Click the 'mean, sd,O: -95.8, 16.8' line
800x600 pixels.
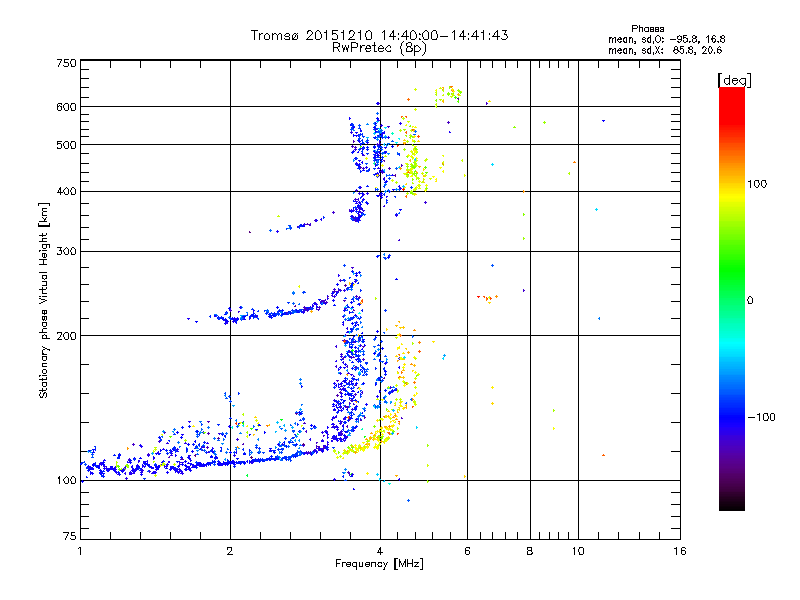[666, 39]
